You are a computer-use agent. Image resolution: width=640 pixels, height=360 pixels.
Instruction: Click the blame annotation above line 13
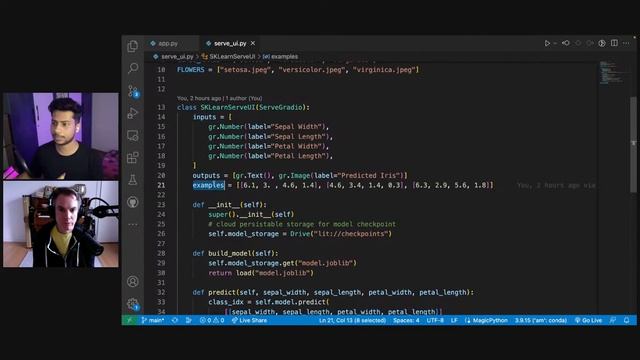[219, 98]
